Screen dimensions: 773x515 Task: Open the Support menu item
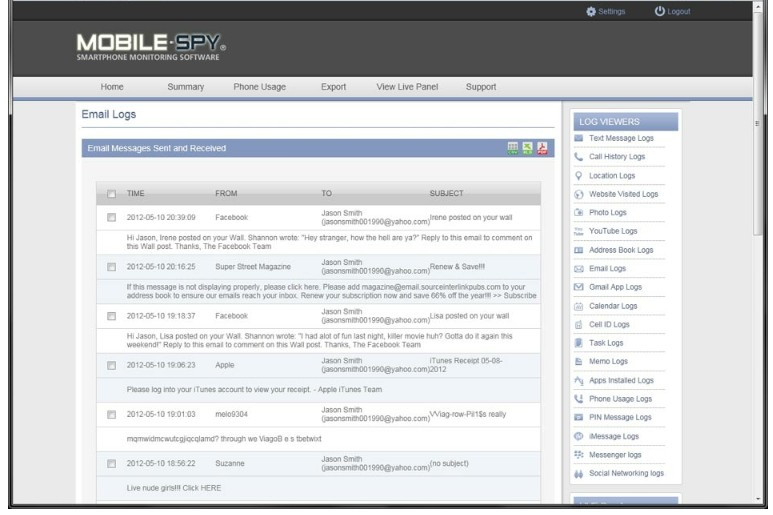(x=481, y=87)
